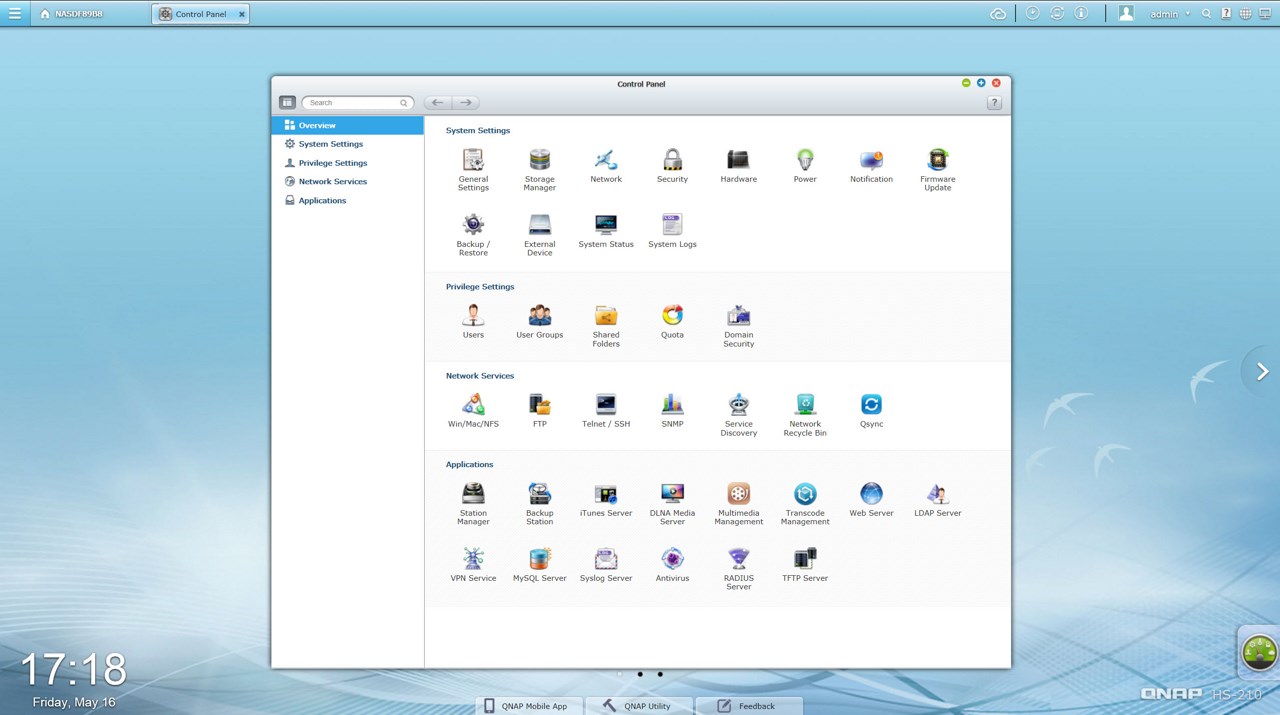Image resolution: width=1280 pixels, height=715 pixels.
Task: Show next desktop page arrow
Action: (x=1262, y=372)
